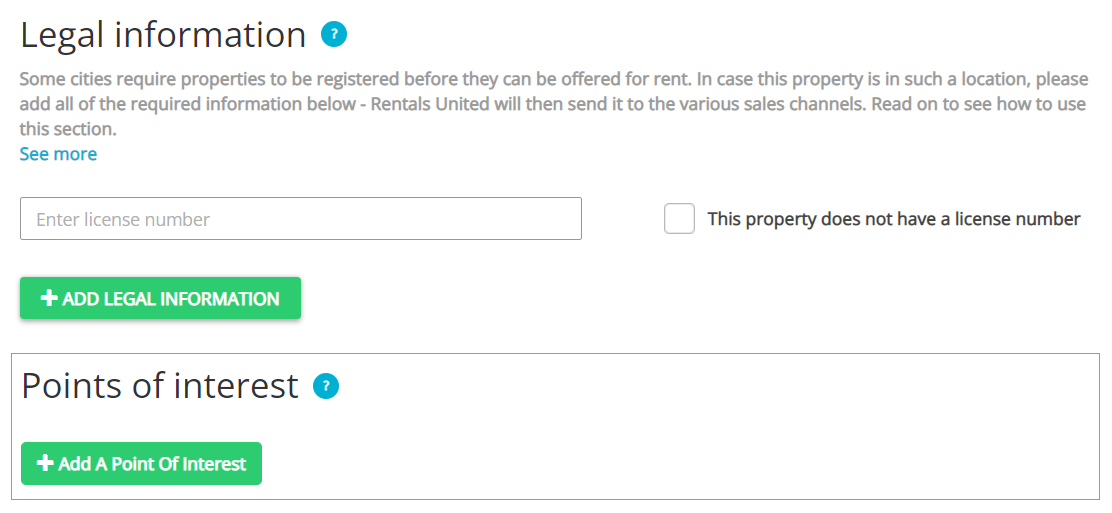Screen dimensions: 1112x513
Task: Open the Points of interest help icon
Action: (326, 386)
